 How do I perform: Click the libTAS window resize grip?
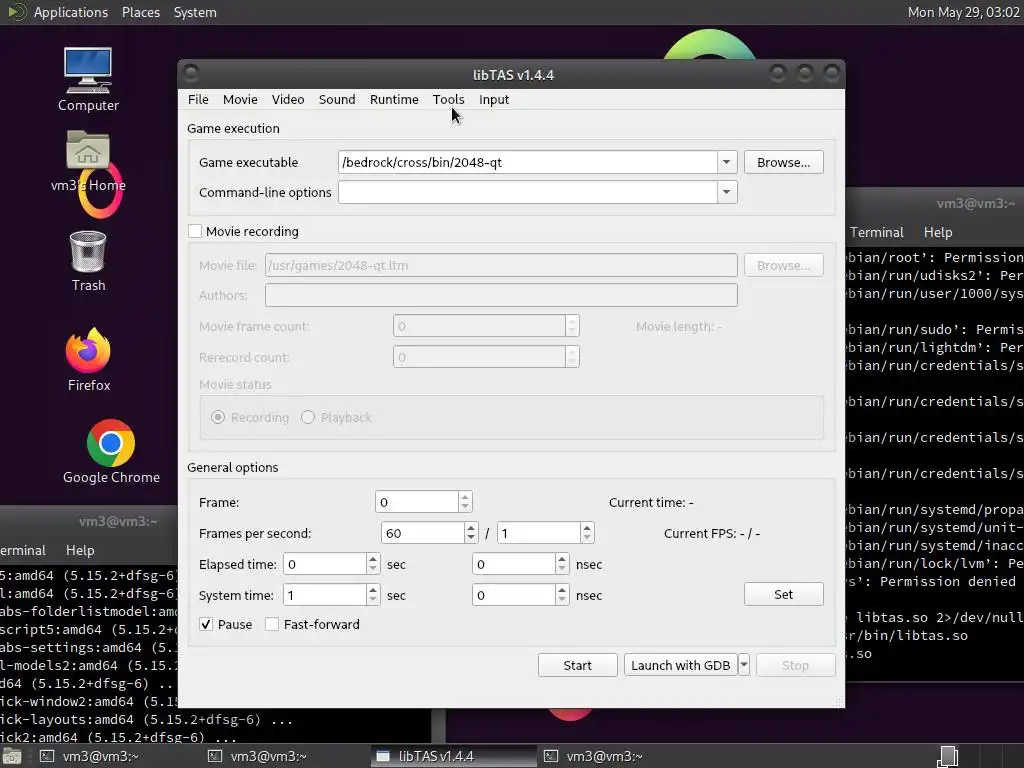point(839,701)
